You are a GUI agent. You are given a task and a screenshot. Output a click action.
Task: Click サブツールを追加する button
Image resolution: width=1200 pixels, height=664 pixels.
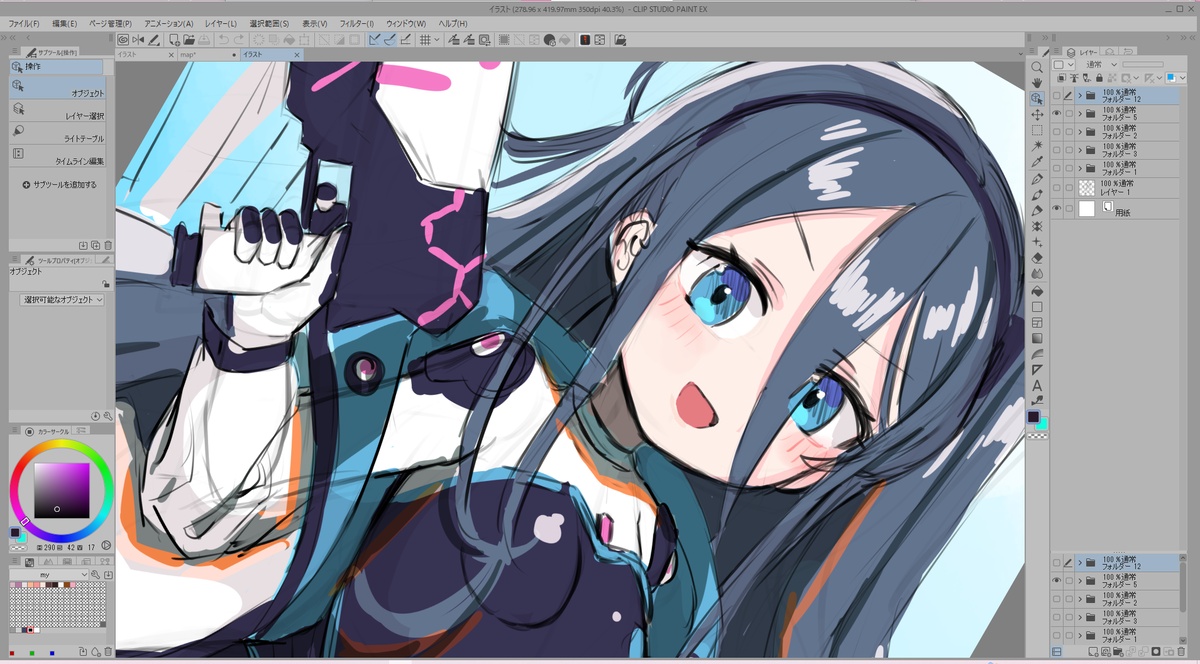coord(60,185)
